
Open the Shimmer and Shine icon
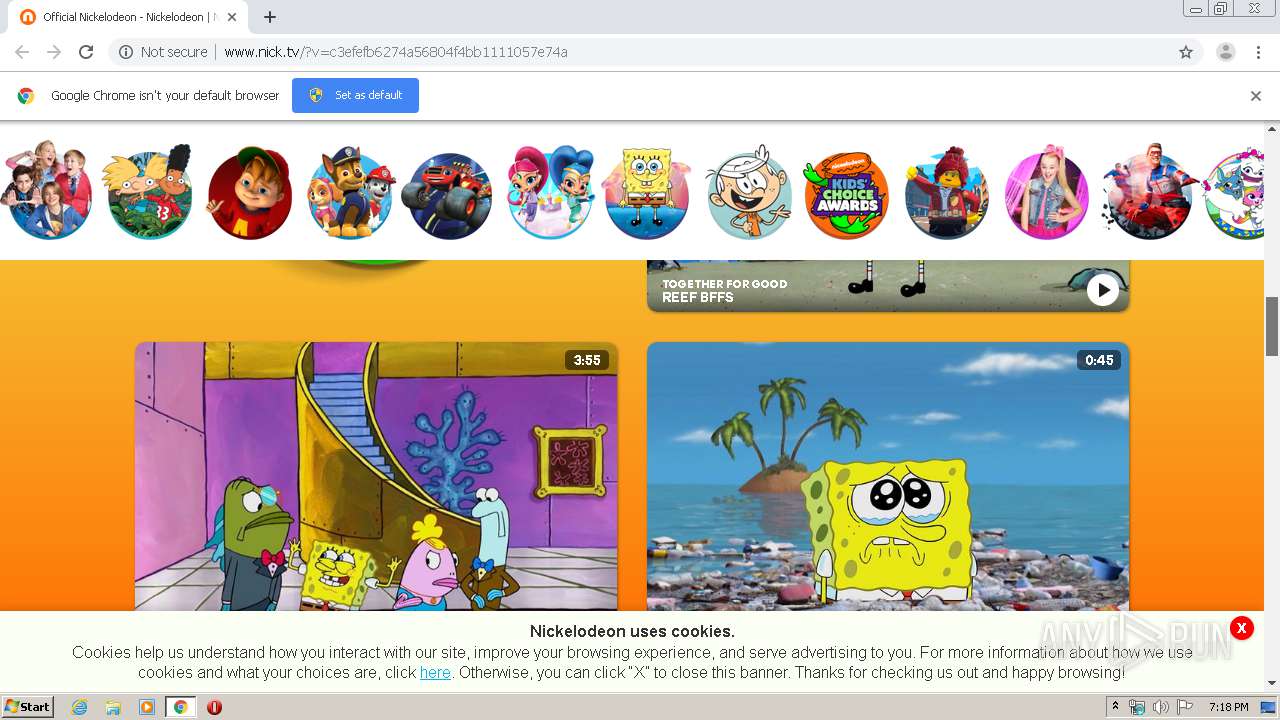click(x=550, y=193)
